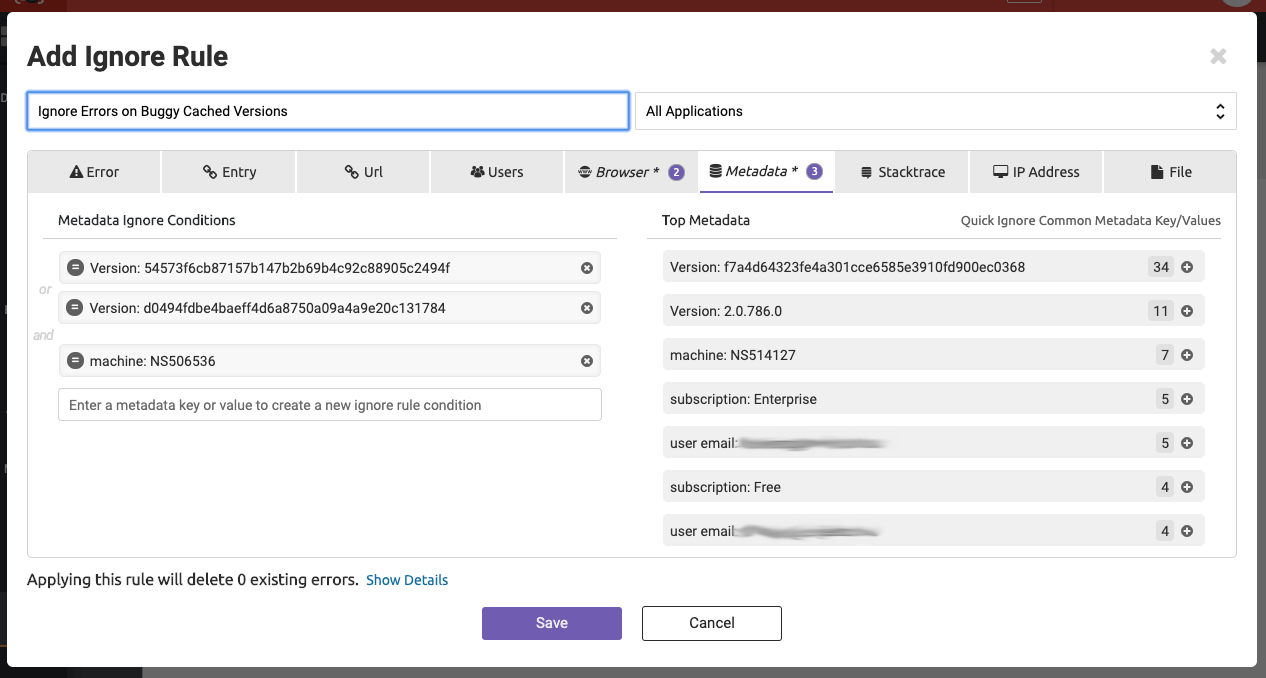Click the Browser tab badge showing 2
The width and height of the screenshot is (1266, 678).
tap(677, 172)
